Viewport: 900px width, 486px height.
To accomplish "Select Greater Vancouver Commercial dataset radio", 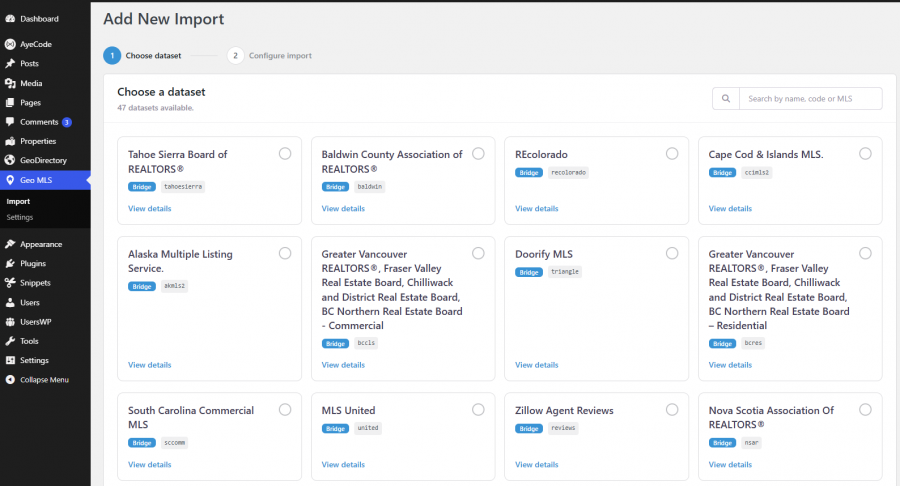I will click(x=478, y=254).
